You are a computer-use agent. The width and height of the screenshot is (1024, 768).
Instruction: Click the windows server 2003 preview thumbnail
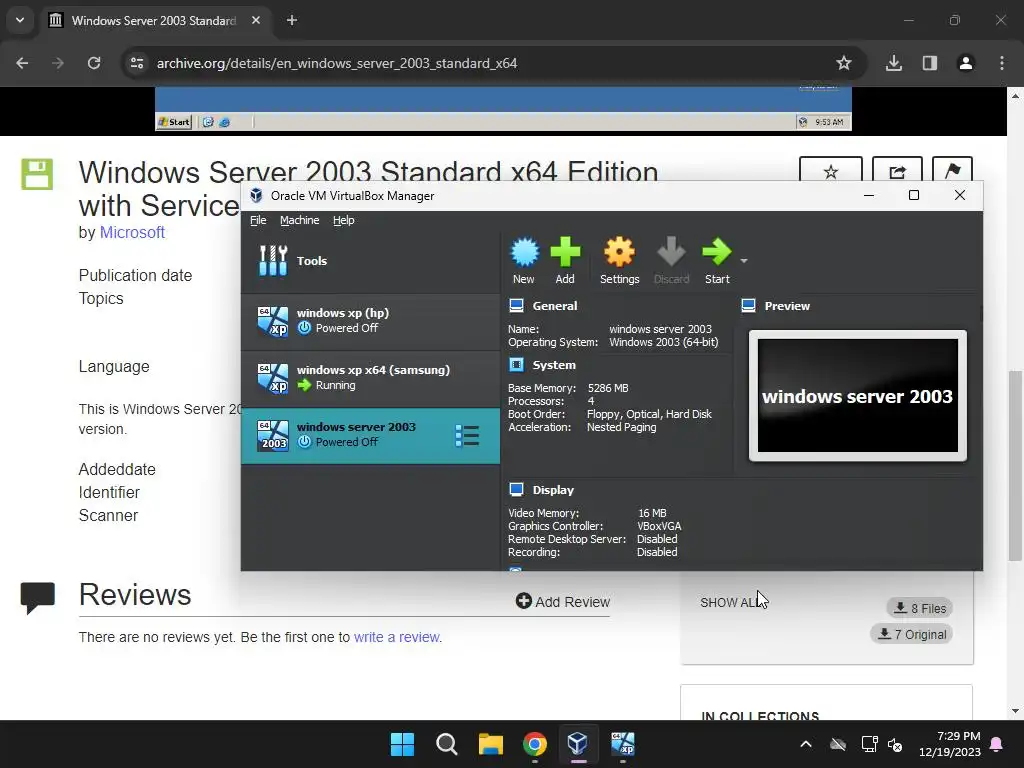point(857,396)
